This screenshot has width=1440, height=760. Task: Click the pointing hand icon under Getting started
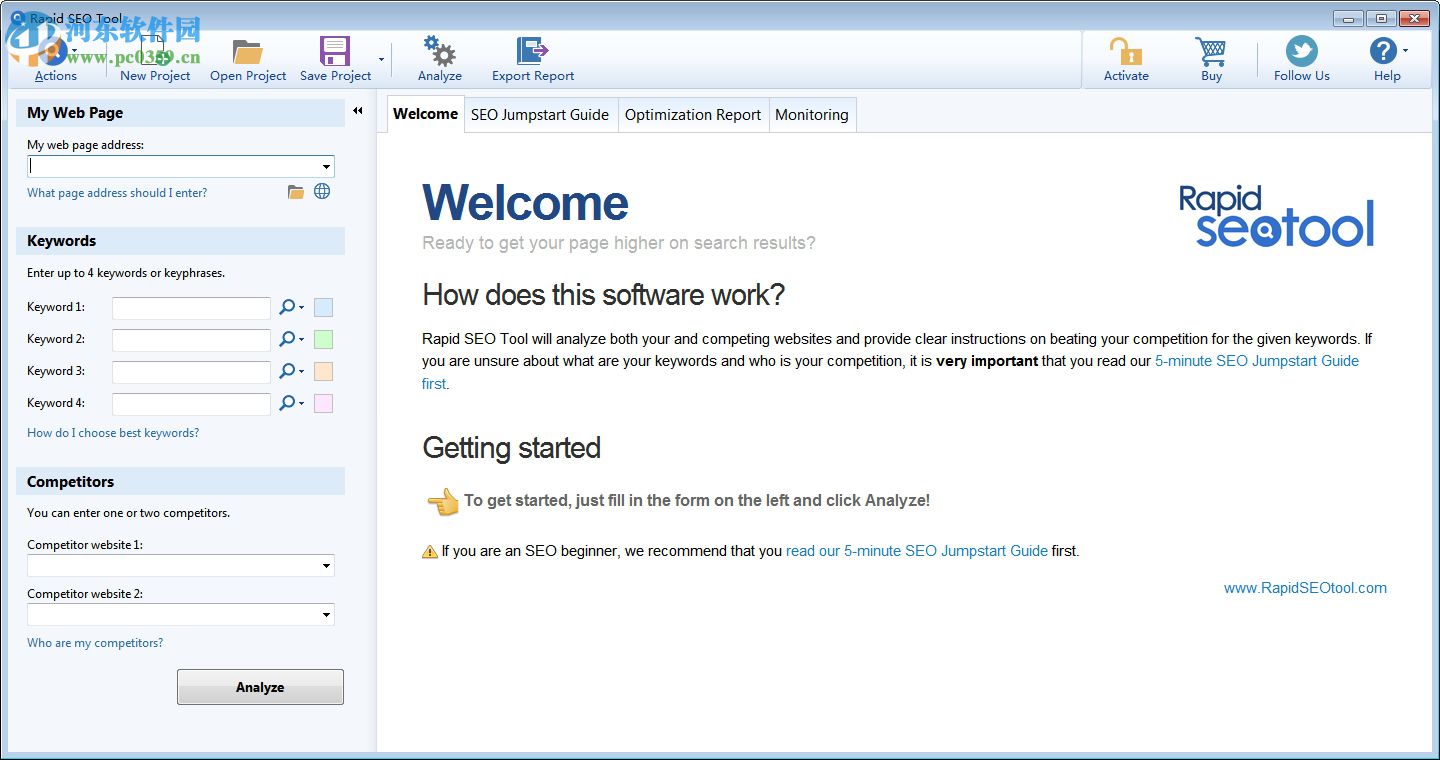coord(442,501)
